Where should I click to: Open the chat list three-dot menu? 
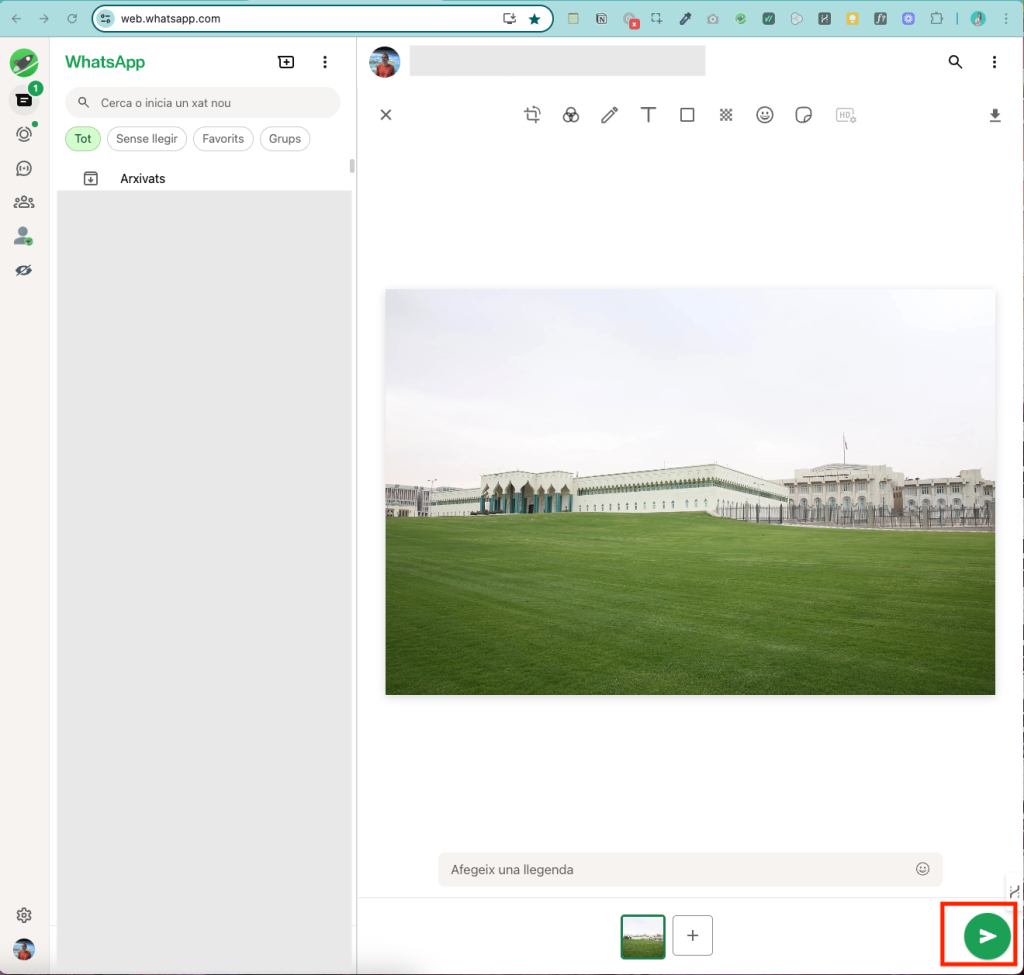(325, 62)
